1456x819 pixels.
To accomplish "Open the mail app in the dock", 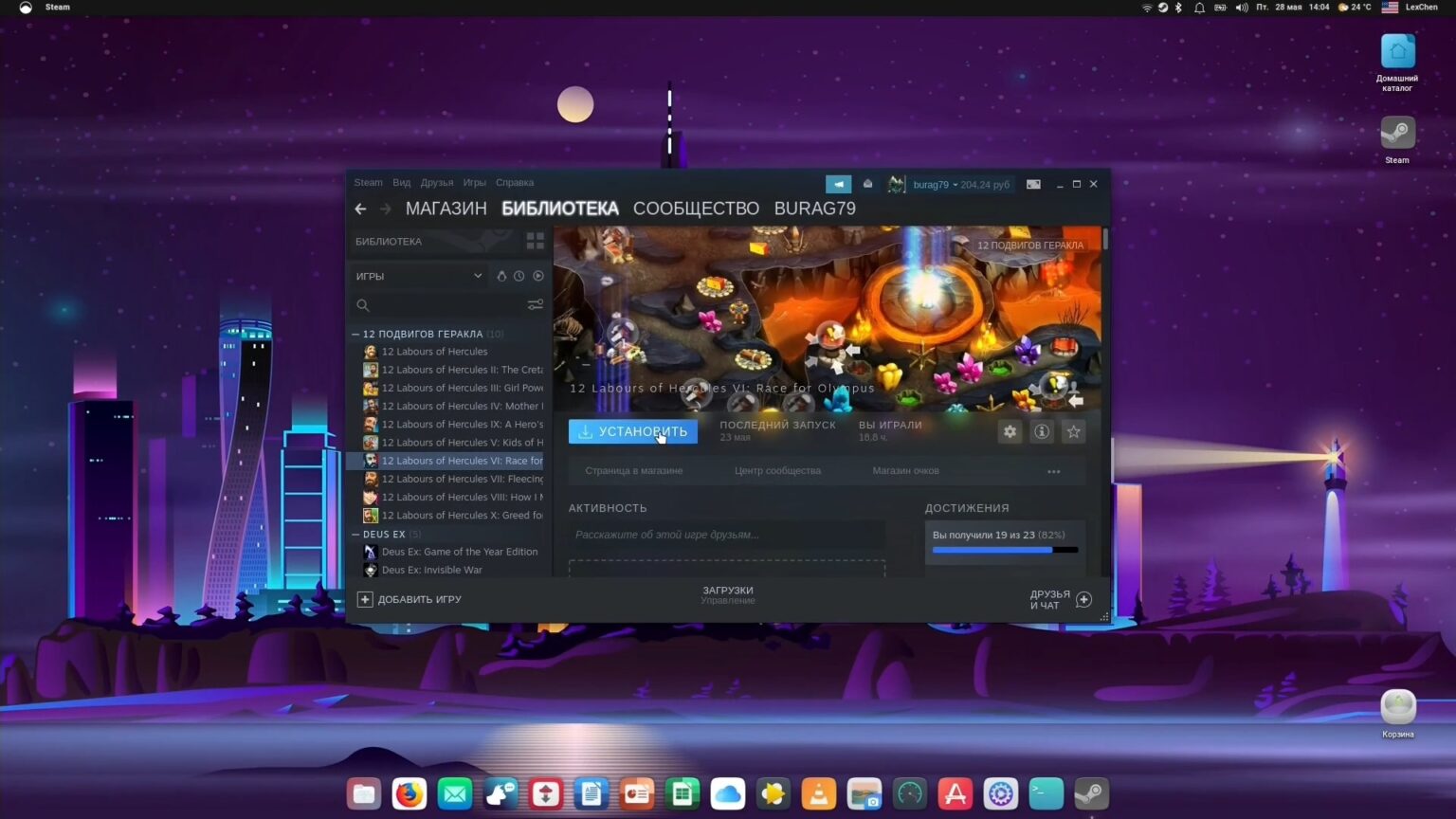I will point(455,793).
